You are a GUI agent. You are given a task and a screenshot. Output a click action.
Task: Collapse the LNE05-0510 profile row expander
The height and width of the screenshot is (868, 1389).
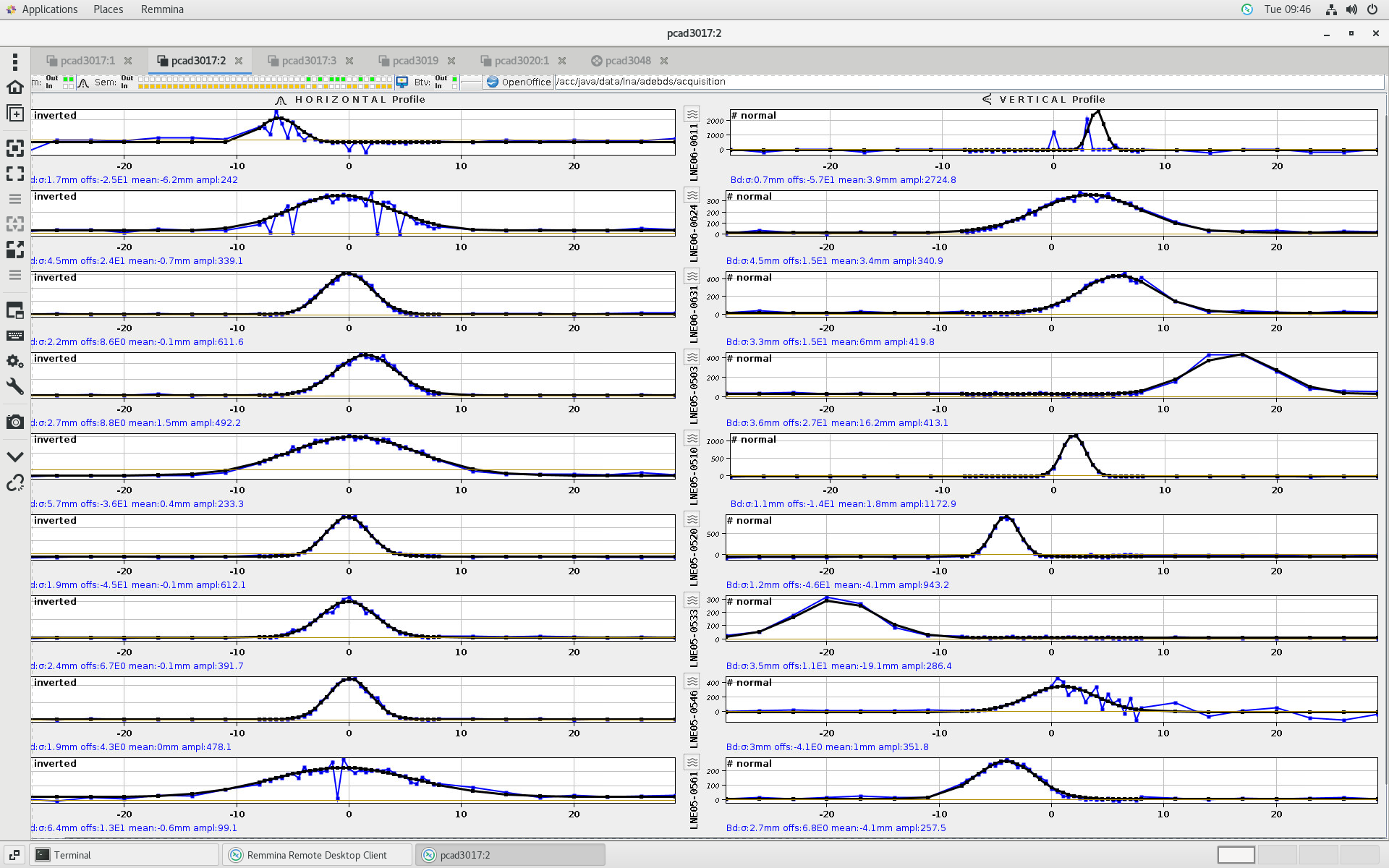pos(692,438)
